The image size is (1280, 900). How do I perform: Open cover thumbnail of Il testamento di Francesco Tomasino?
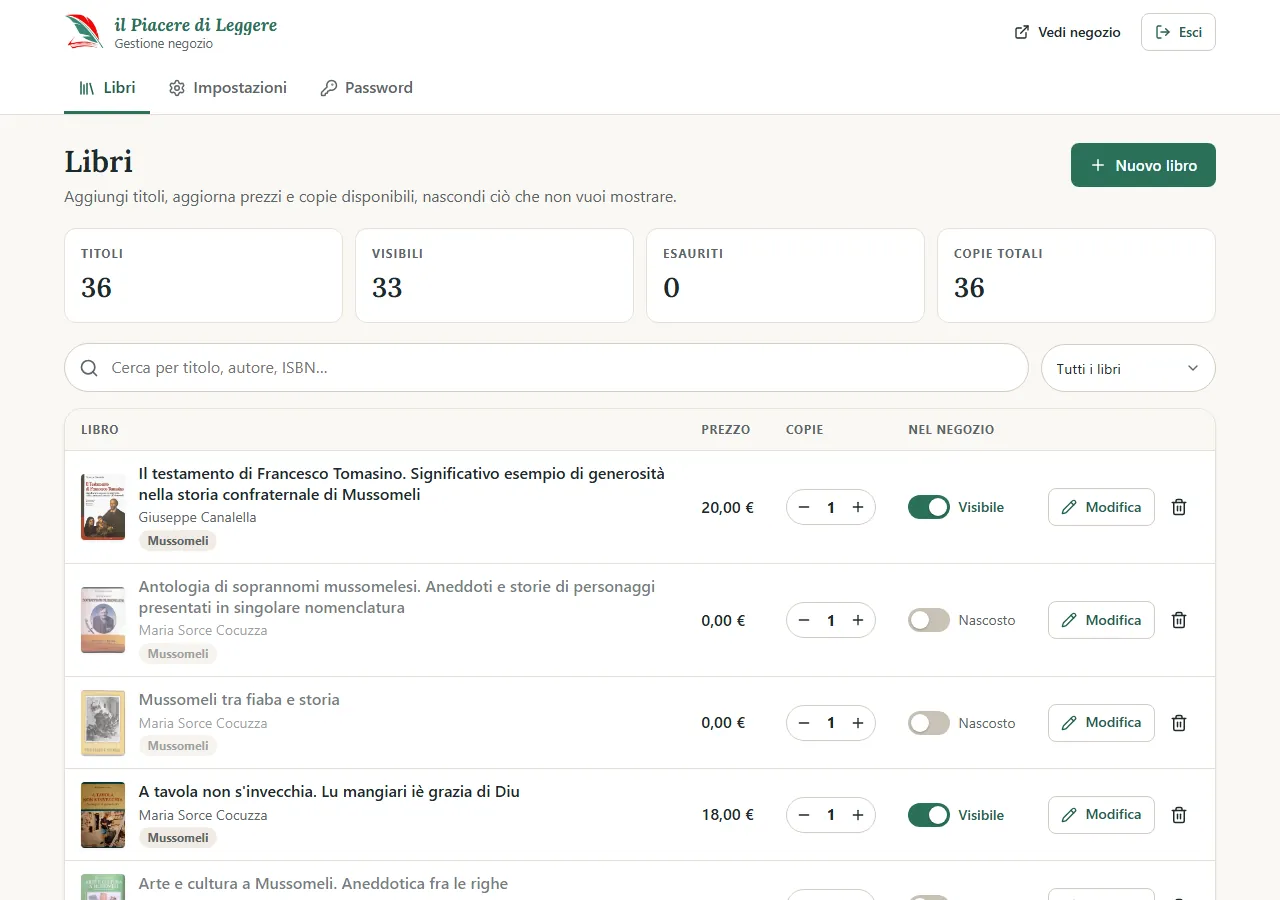tap(103, 507)
